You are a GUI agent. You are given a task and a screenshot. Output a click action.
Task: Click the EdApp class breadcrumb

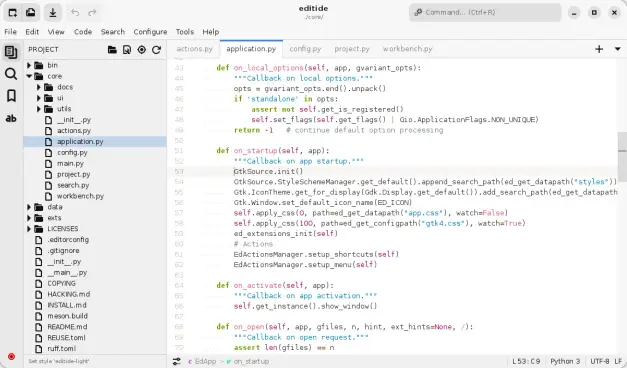click(x=202, y=362)
